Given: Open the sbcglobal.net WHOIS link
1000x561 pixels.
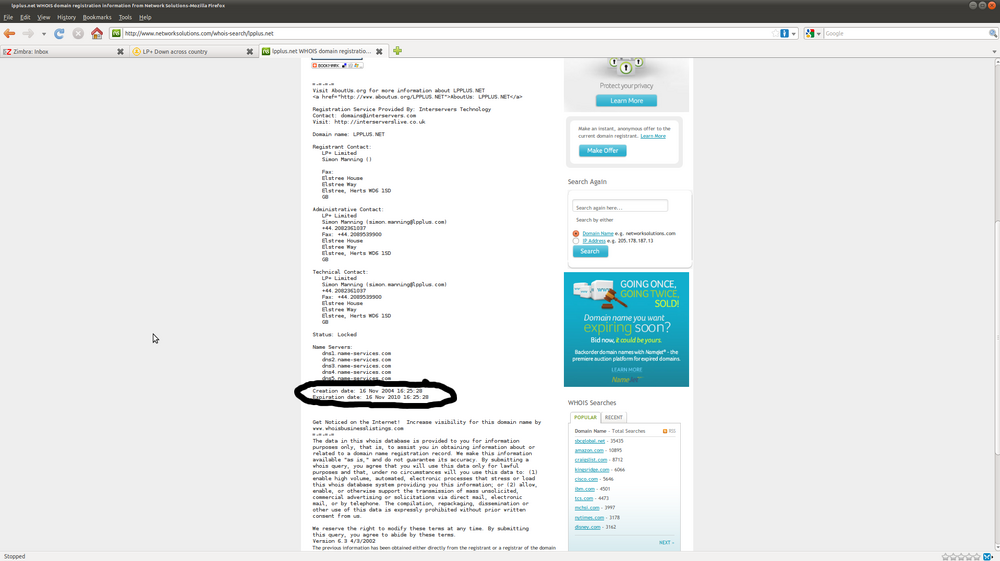Looking at the screenshot, I should pos(589,441).
